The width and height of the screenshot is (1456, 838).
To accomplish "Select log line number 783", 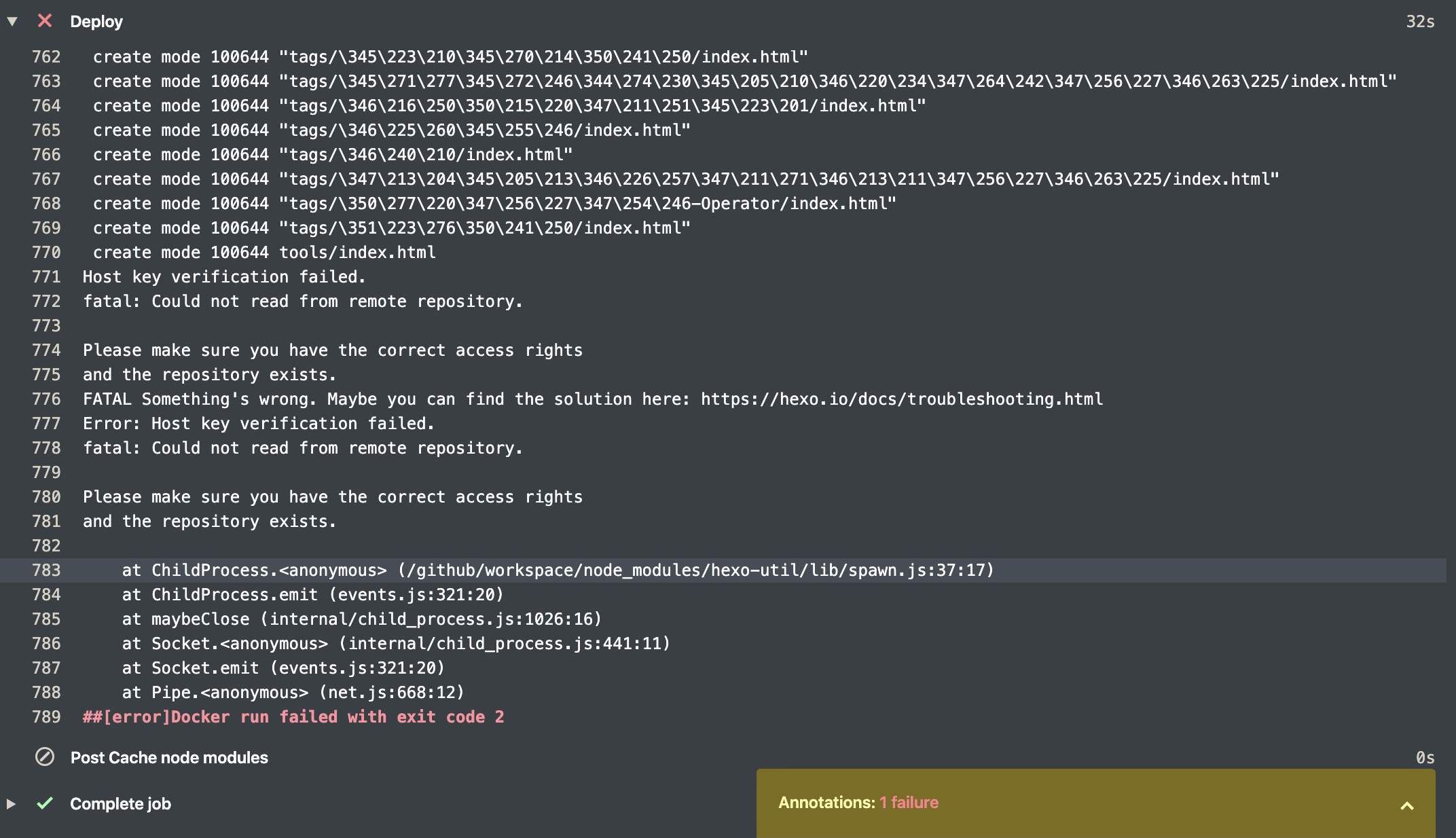I will click(46, 570).
